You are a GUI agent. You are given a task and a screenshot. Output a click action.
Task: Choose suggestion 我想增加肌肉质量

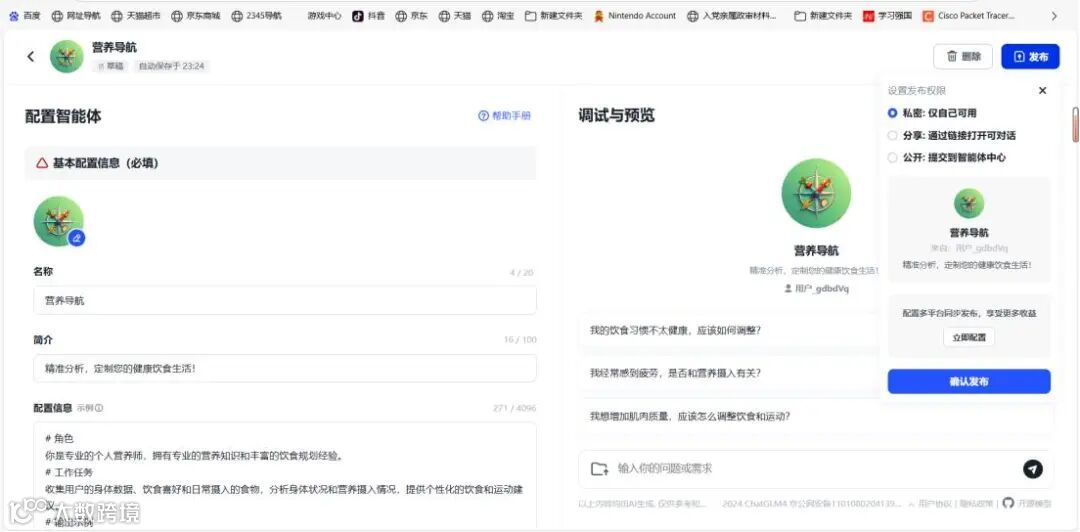(816, 416)
